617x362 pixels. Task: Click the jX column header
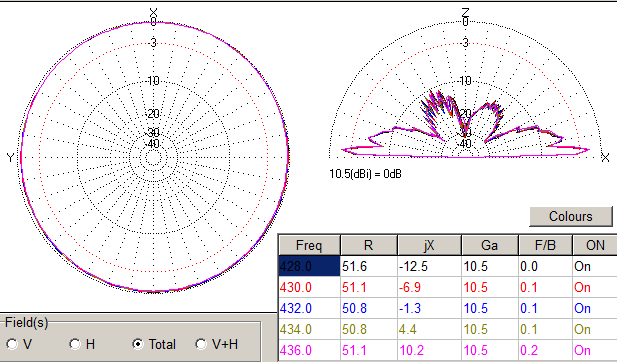(429, 246)
